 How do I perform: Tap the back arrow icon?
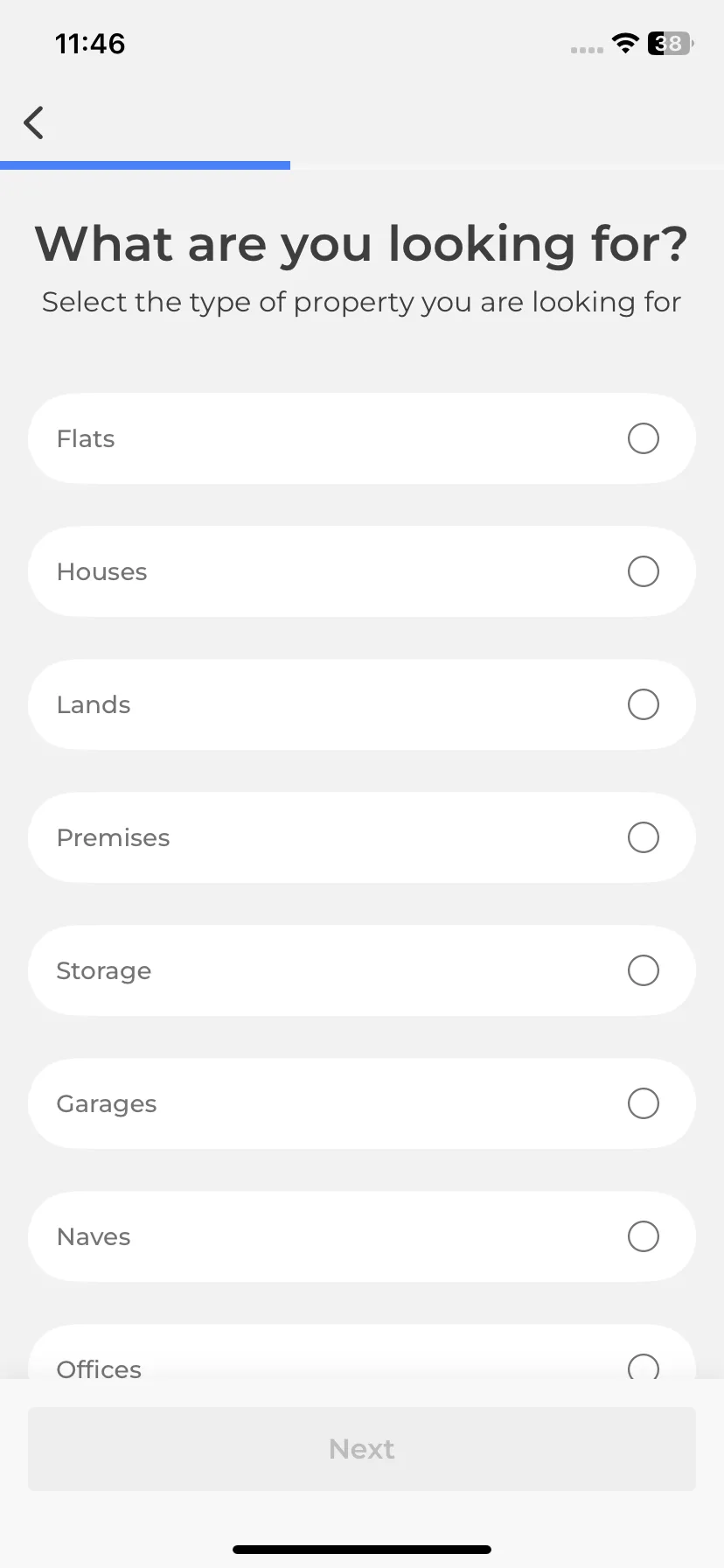pos(34,122)
